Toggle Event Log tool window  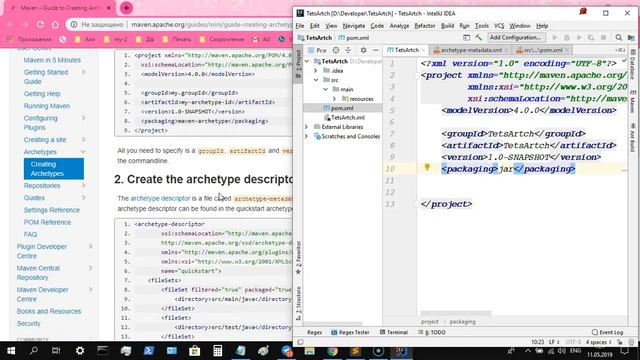(607, 332)
